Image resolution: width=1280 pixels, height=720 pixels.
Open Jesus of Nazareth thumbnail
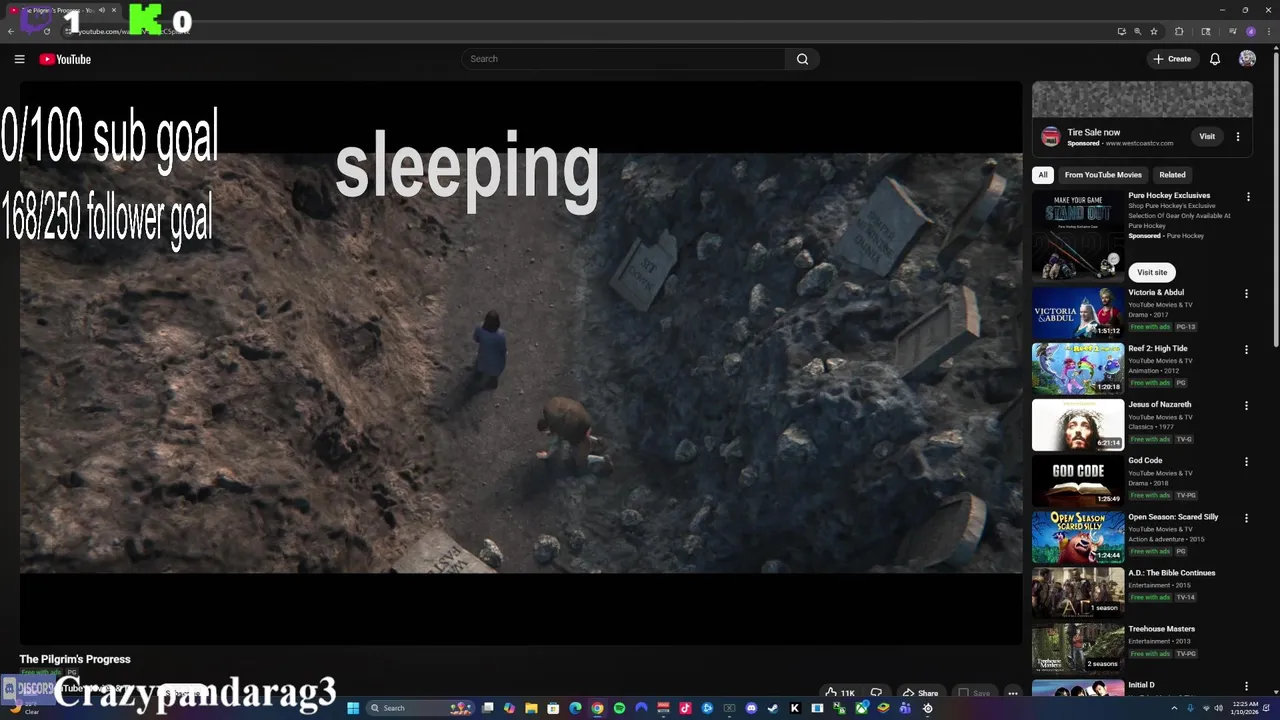[x=1078, y=425]
